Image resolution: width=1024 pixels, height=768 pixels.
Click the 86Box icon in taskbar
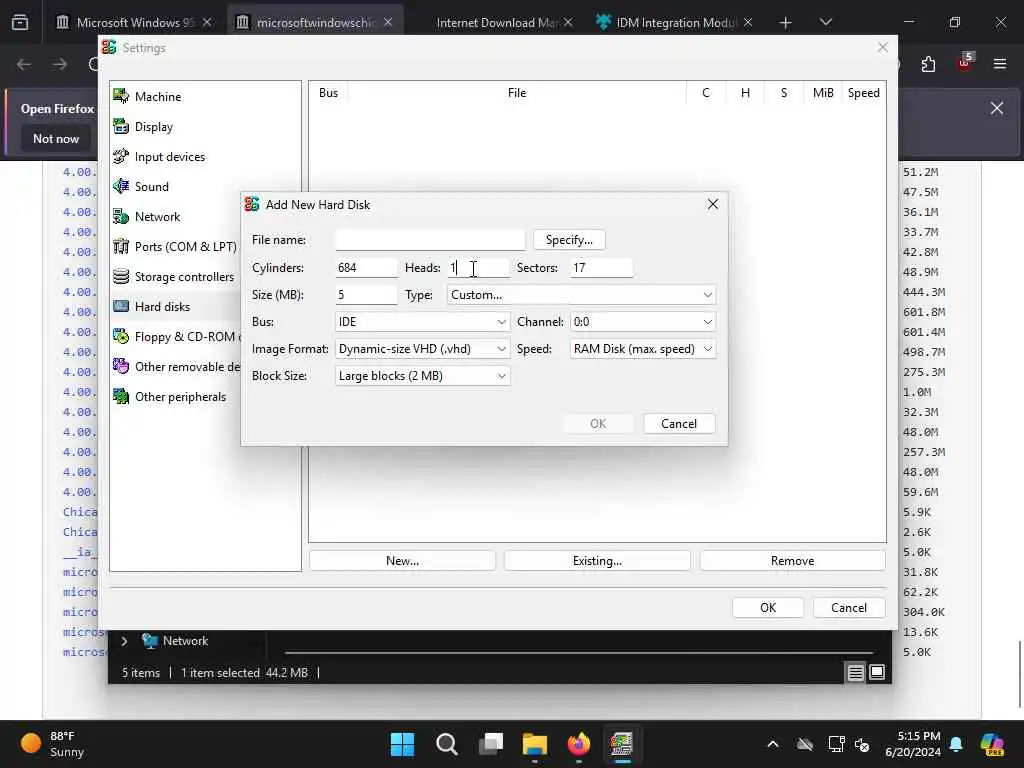[x=621, y=744]
